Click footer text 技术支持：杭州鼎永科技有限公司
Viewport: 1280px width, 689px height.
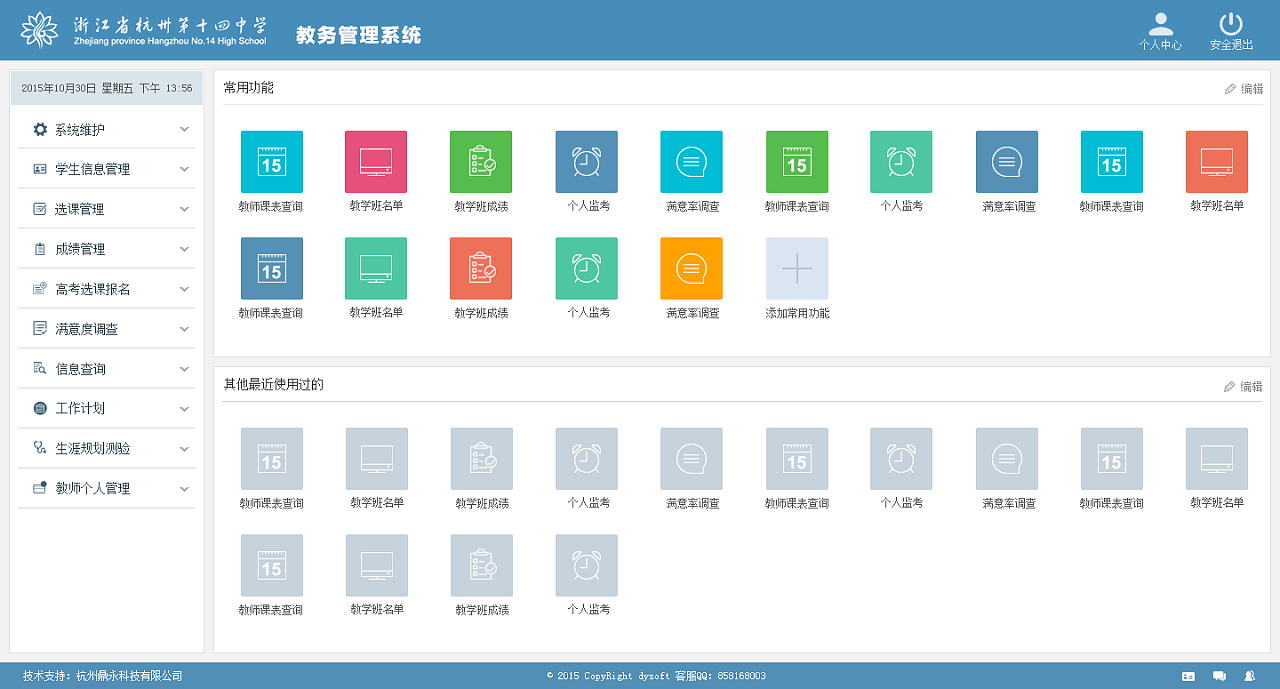tap(103, 676)
